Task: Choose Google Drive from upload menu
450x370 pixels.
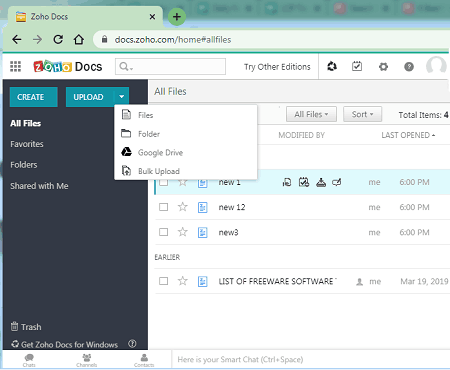Action: pyautogui.click(x=186, y=152)
